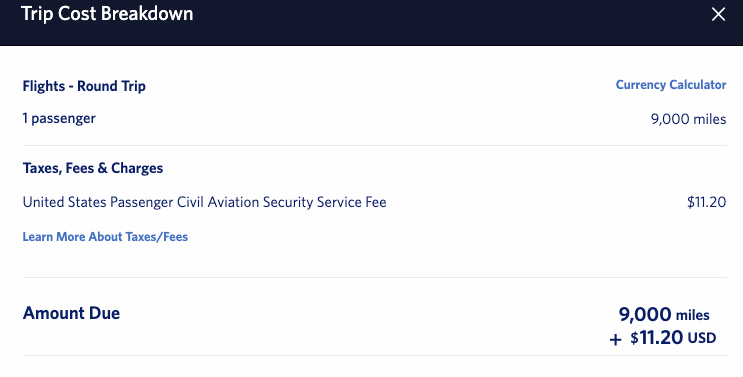Click the 1 passenger label
The image size is (743, 377).
[59, 118]
